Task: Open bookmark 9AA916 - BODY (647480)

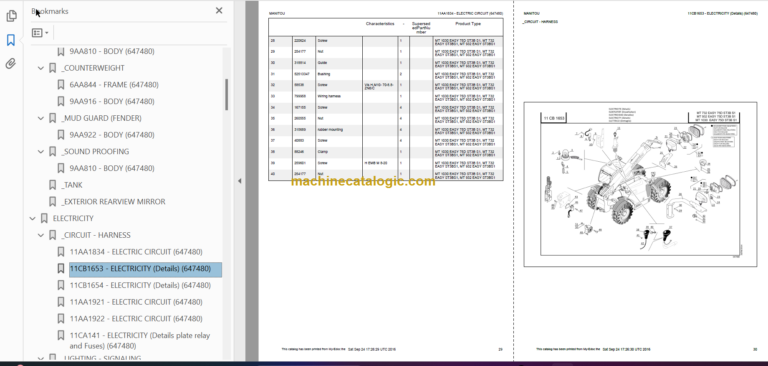Action: [x=112, y=101]
